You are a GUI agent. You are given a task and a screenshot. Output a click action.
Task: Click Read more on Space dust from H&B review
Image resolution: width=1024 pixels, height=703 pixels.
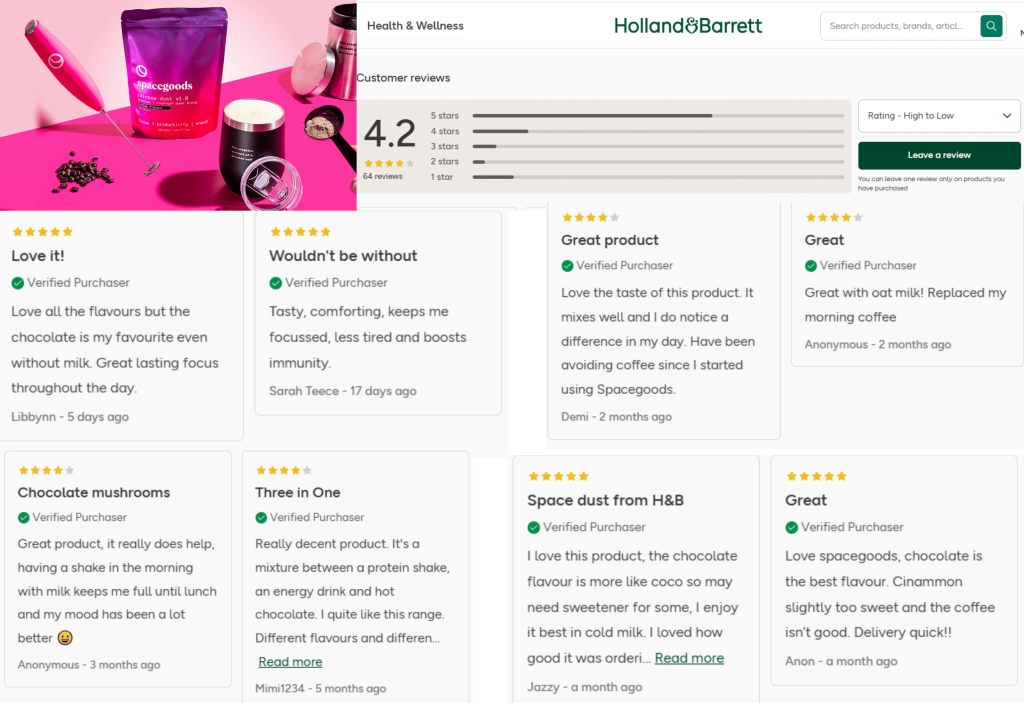(x=689, y=658)
